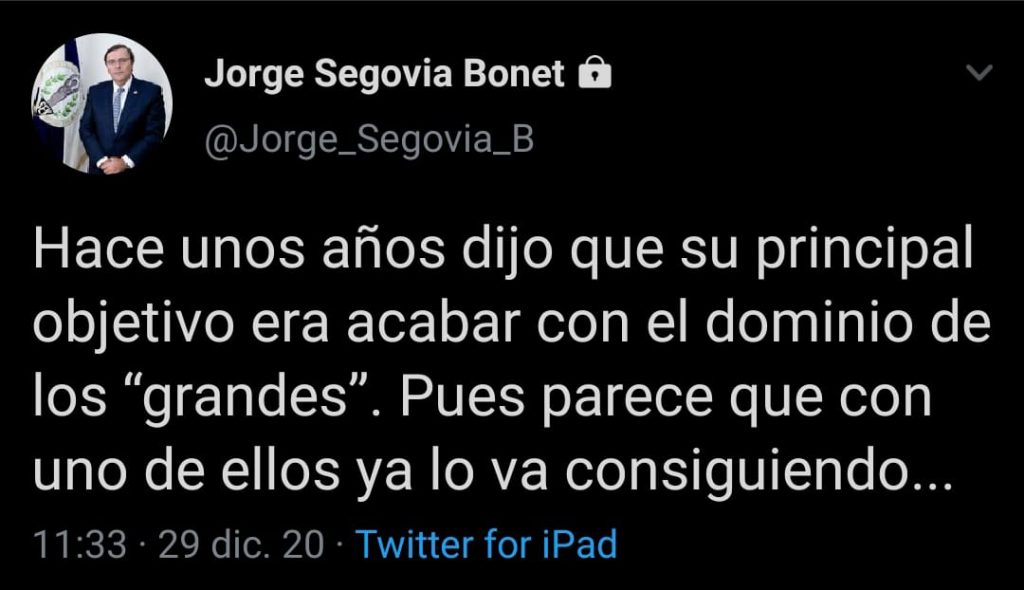Click the word principal in the tweet
Image resolution: width=1024 pixels, height=590 pixels.
865,251
